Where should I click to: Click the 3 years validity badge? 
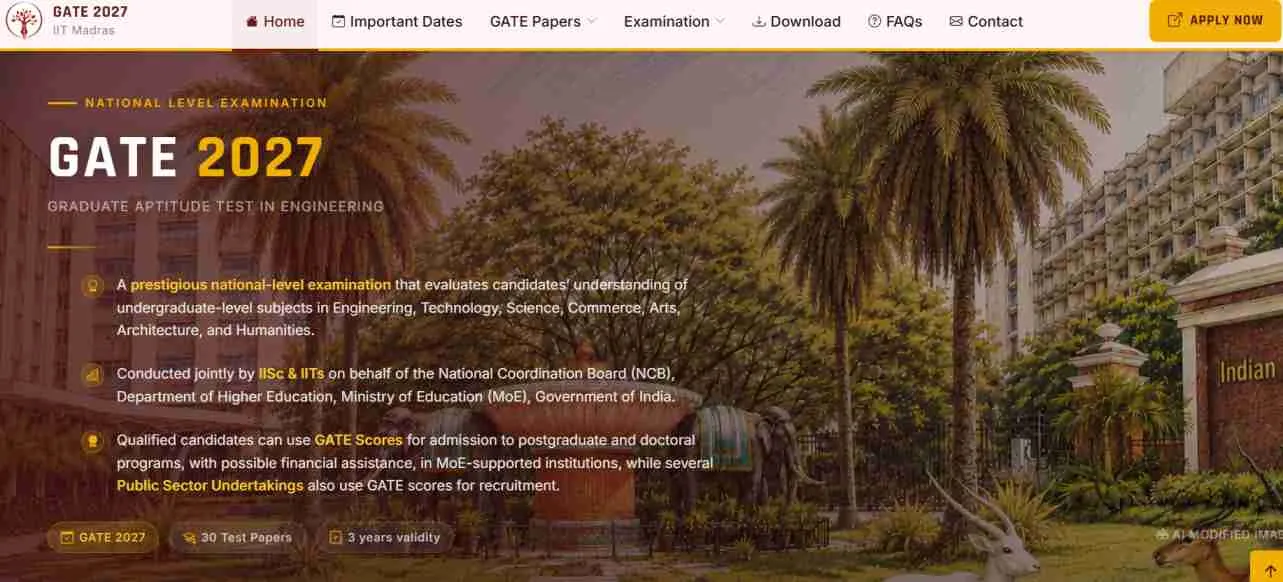point(384,537)
